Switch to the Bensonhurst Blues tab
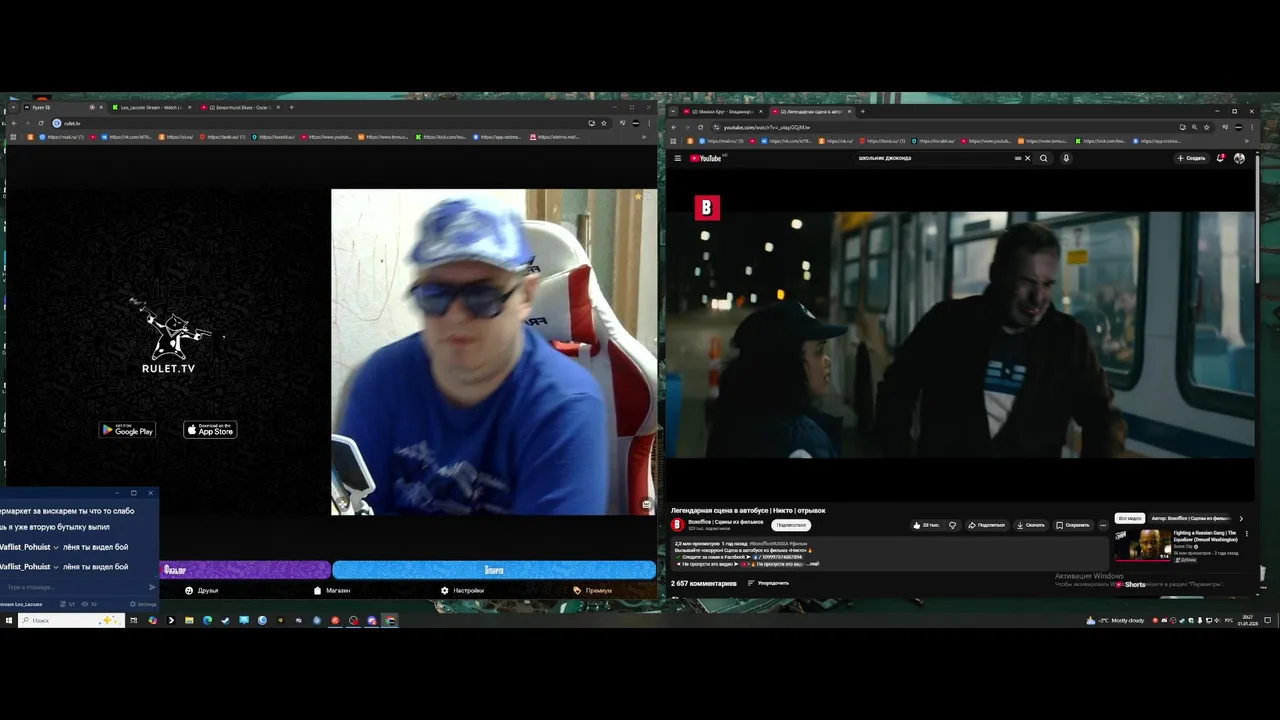 point(240,107)
